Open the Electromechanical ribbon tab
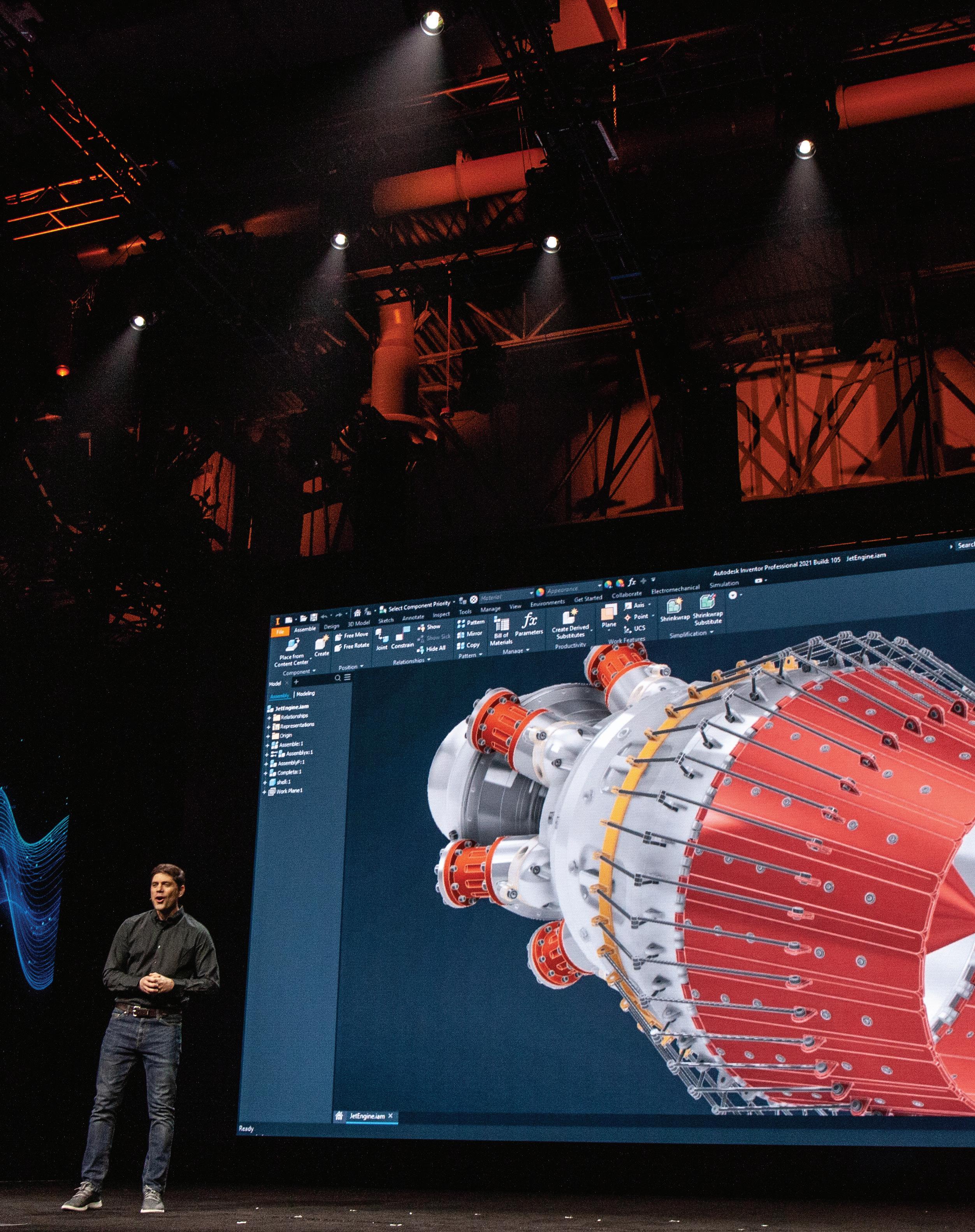 click(x=675, y=589)
